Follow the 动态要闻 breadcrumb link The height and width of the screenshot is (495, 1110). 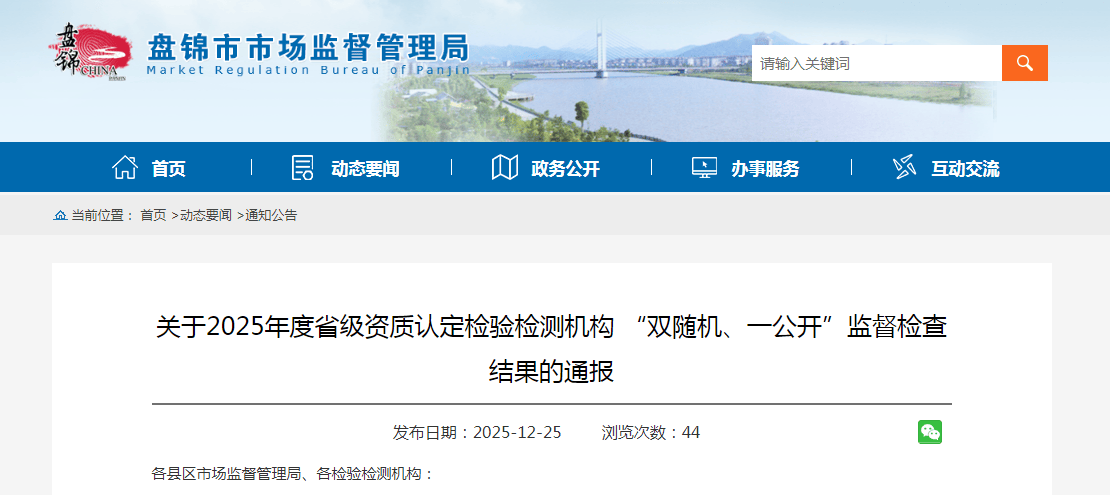(x=205, y=215)
